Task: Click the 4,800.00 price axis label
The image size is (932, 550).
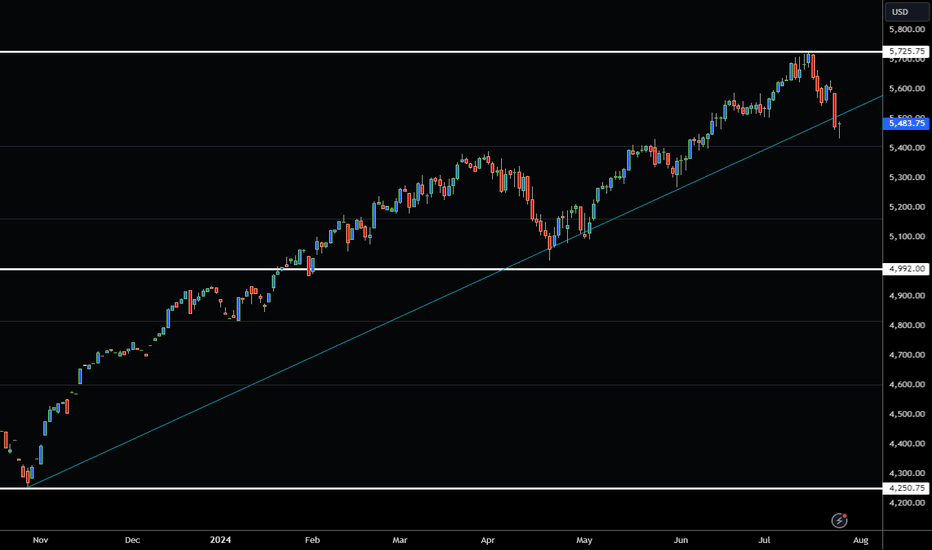Action: click(906, 325)
